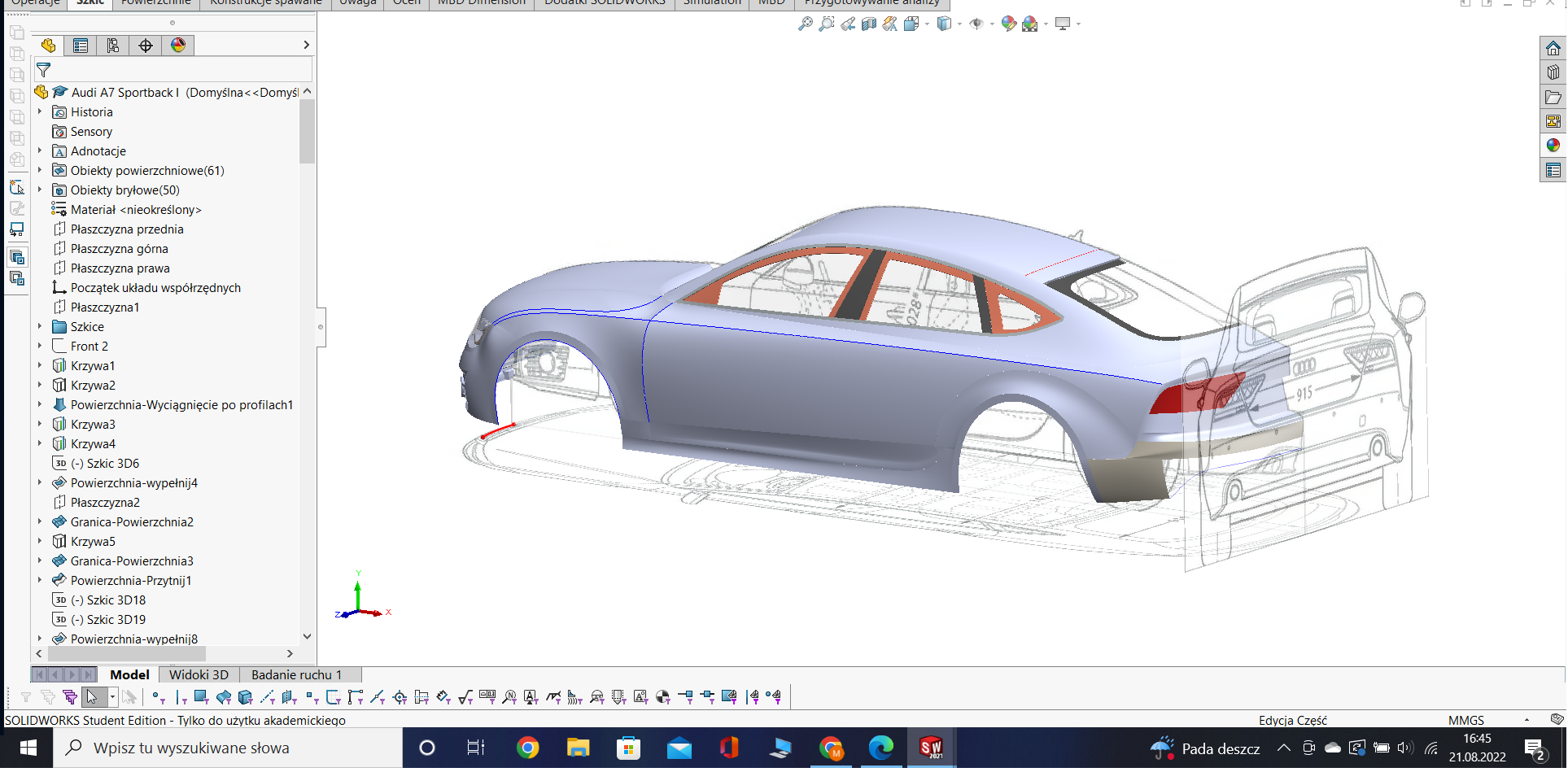Click the Zoom to Fit icon

[x=805, y=24]
